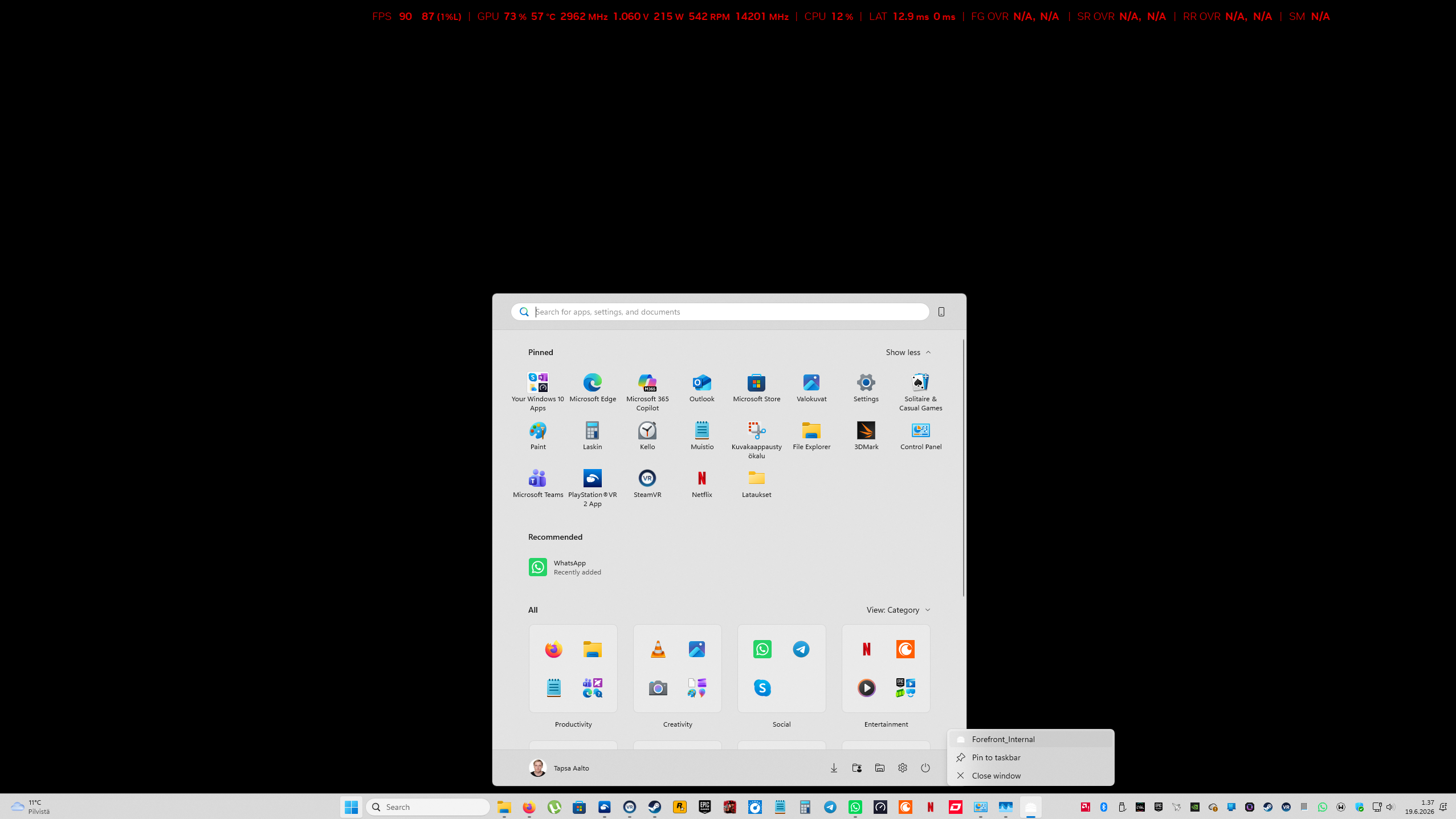Choose Pin to taskbar menu entry
This screenshot has height=819, width=1456.
[x=1030, y=757]
